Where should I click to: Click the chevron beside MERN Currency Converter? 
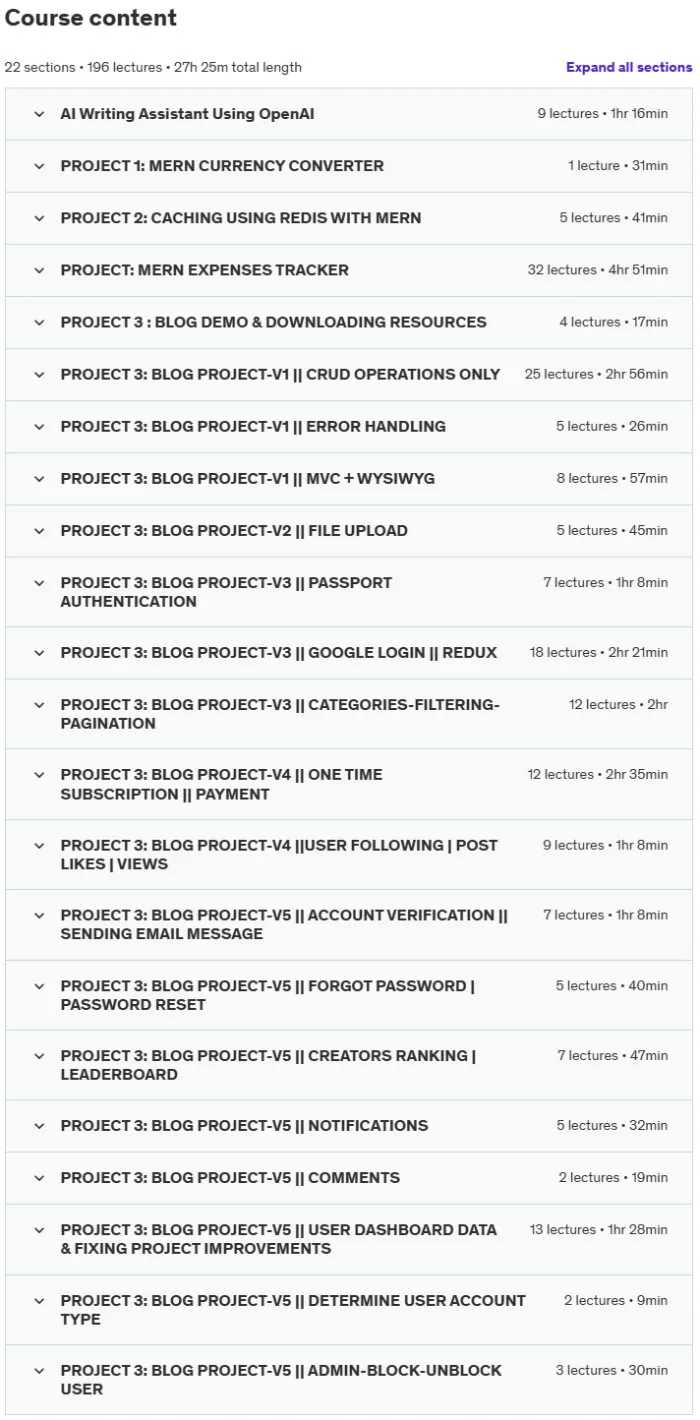click(x=39, y=166)
